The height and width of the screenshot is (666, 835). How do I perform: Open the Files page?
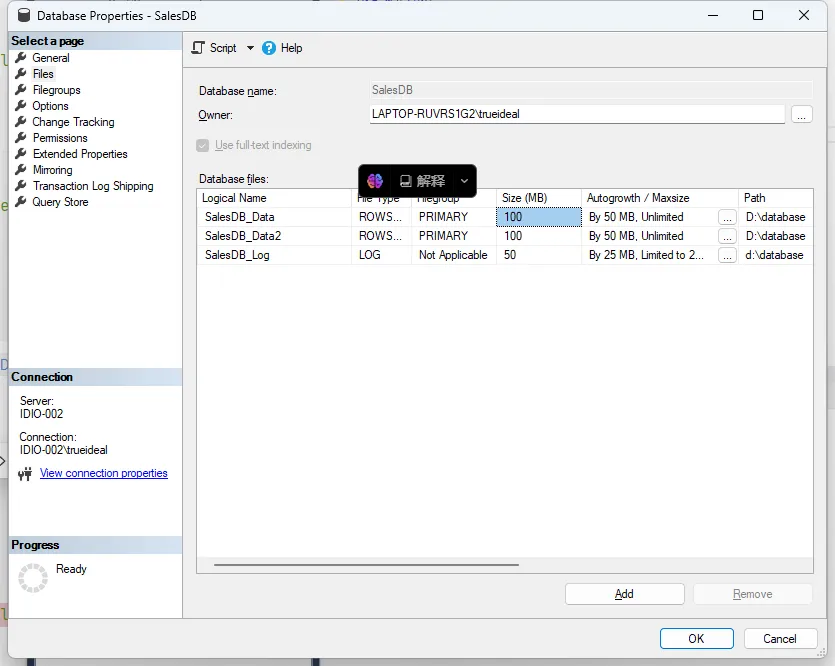[43, 74]
